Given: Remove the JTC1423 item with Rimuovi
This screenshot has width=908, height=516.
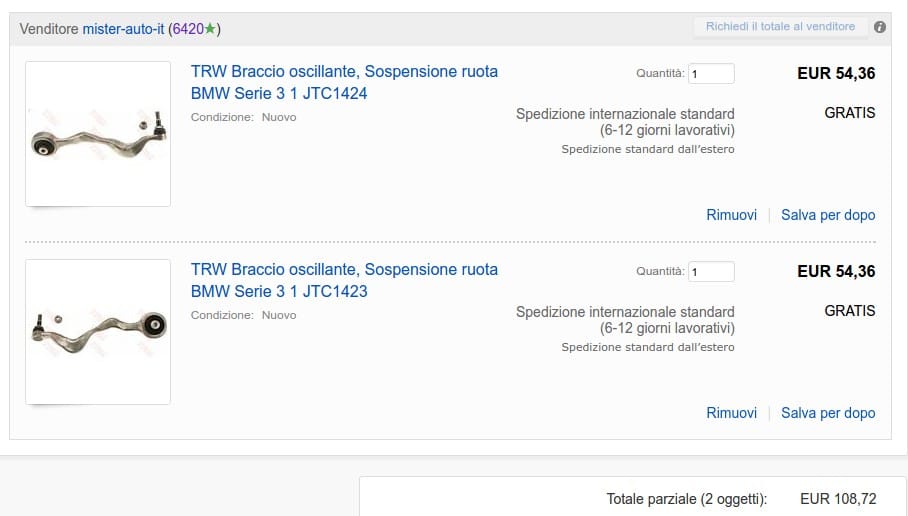Looking at the screenshot, I should point(731,413).
